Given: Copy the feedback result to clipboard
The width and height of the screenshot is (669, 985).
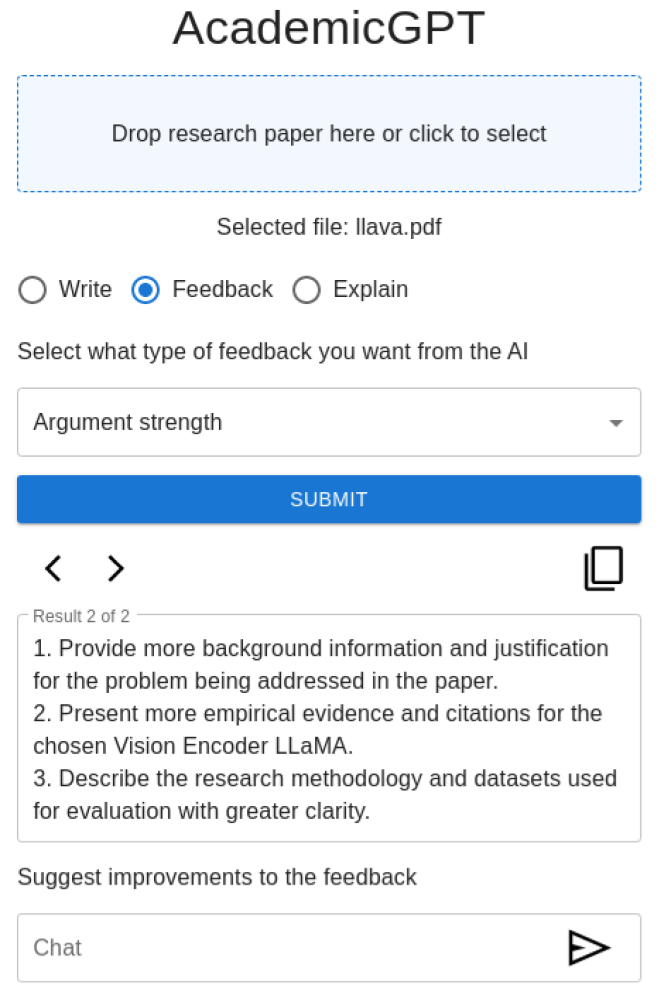Looking at the screenshot, I should (x=603, y=568).
